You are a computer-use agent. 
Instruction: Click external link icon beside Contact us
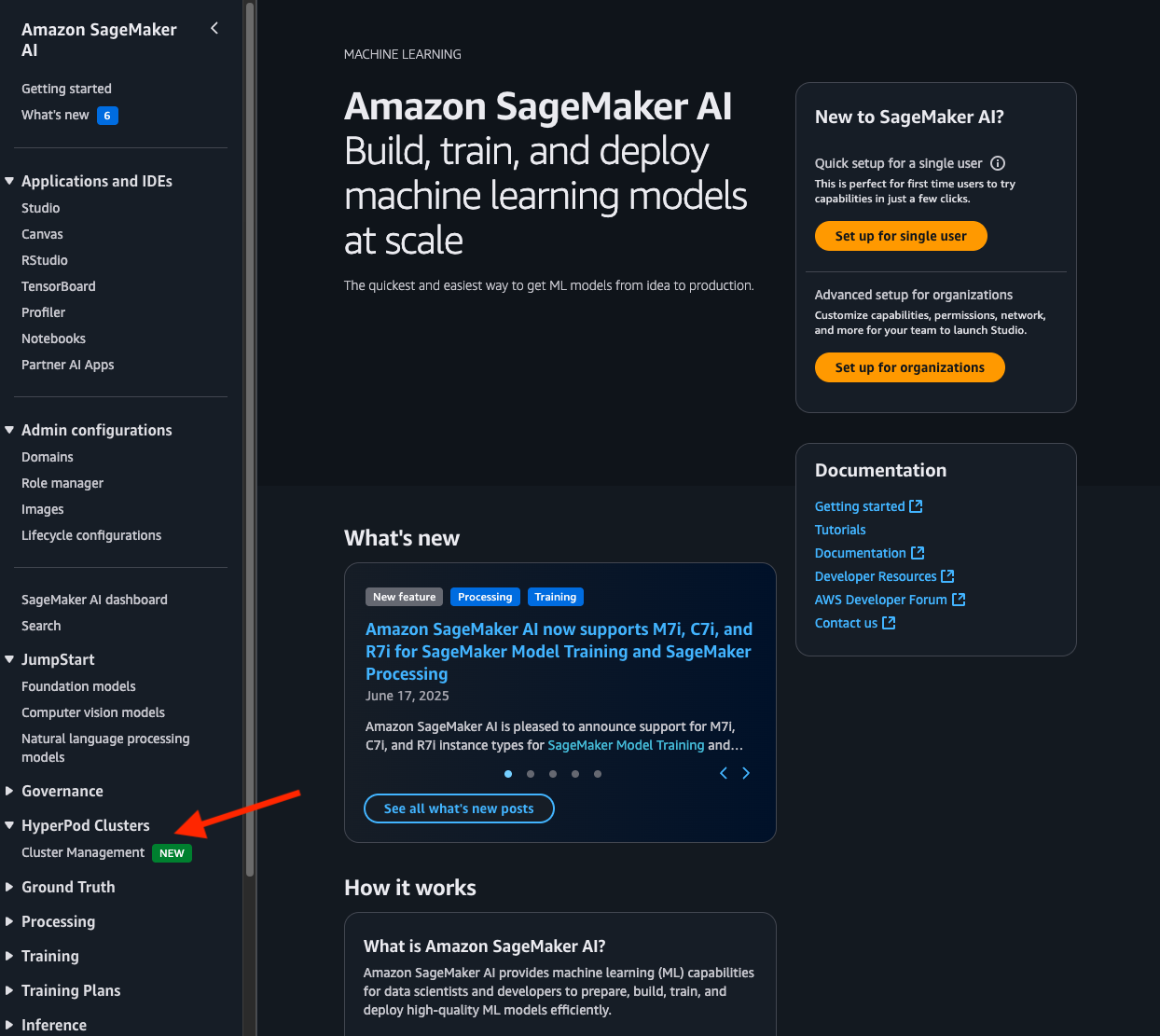889,623
